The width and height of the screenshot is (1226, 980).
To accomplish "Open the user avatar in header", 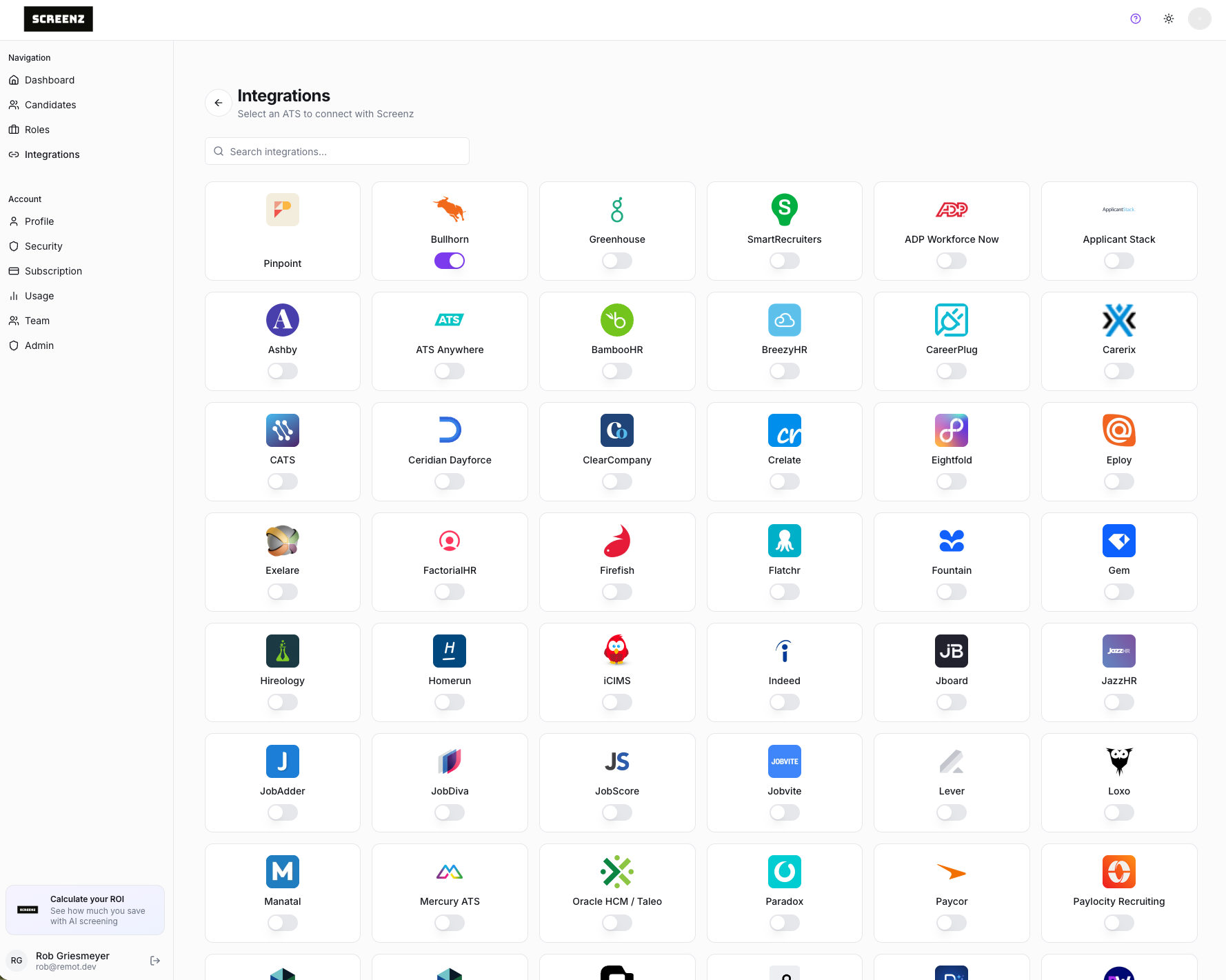I will [x=1200, y=19].
